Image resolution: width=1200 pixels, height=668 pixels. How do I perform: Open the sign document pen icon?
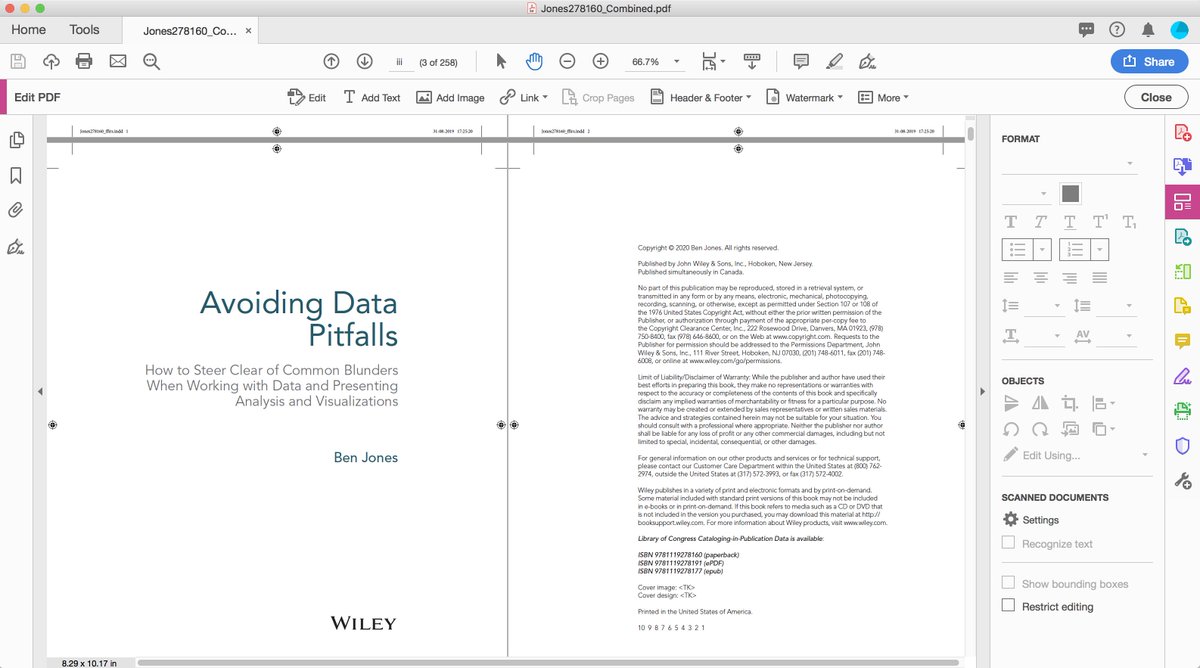[x=868, y=61]
